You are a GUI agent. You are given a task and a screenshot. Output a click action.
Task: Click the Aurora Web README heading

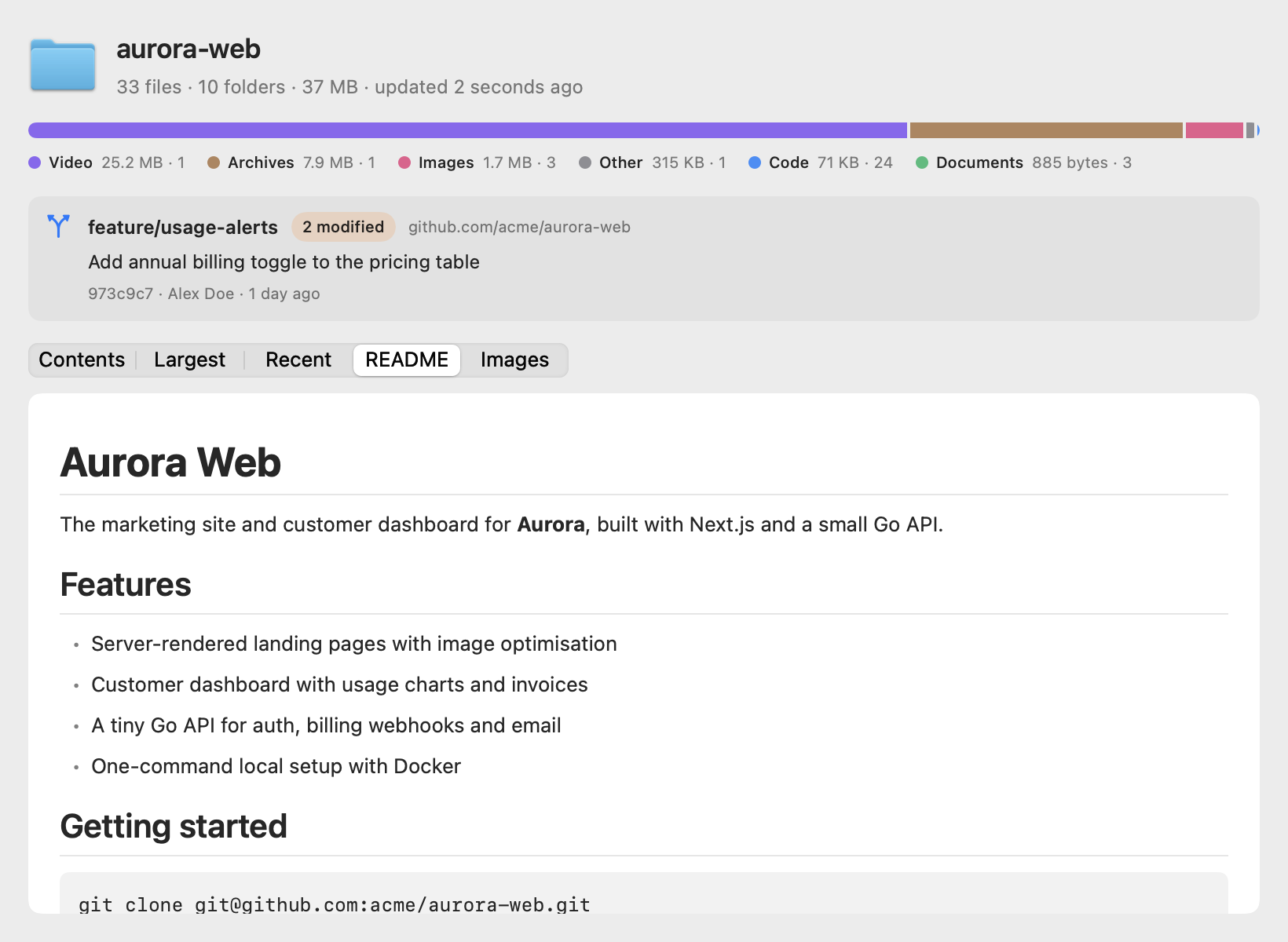(170, 462)
